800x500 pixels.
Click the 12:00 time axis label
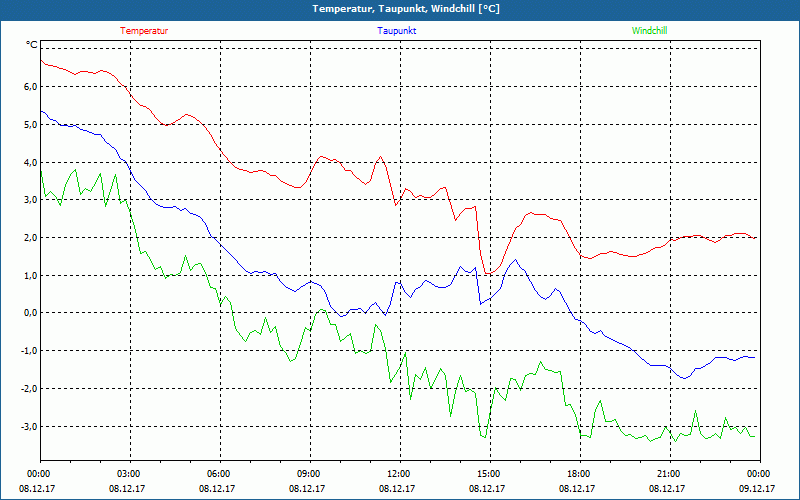(400, 474)
